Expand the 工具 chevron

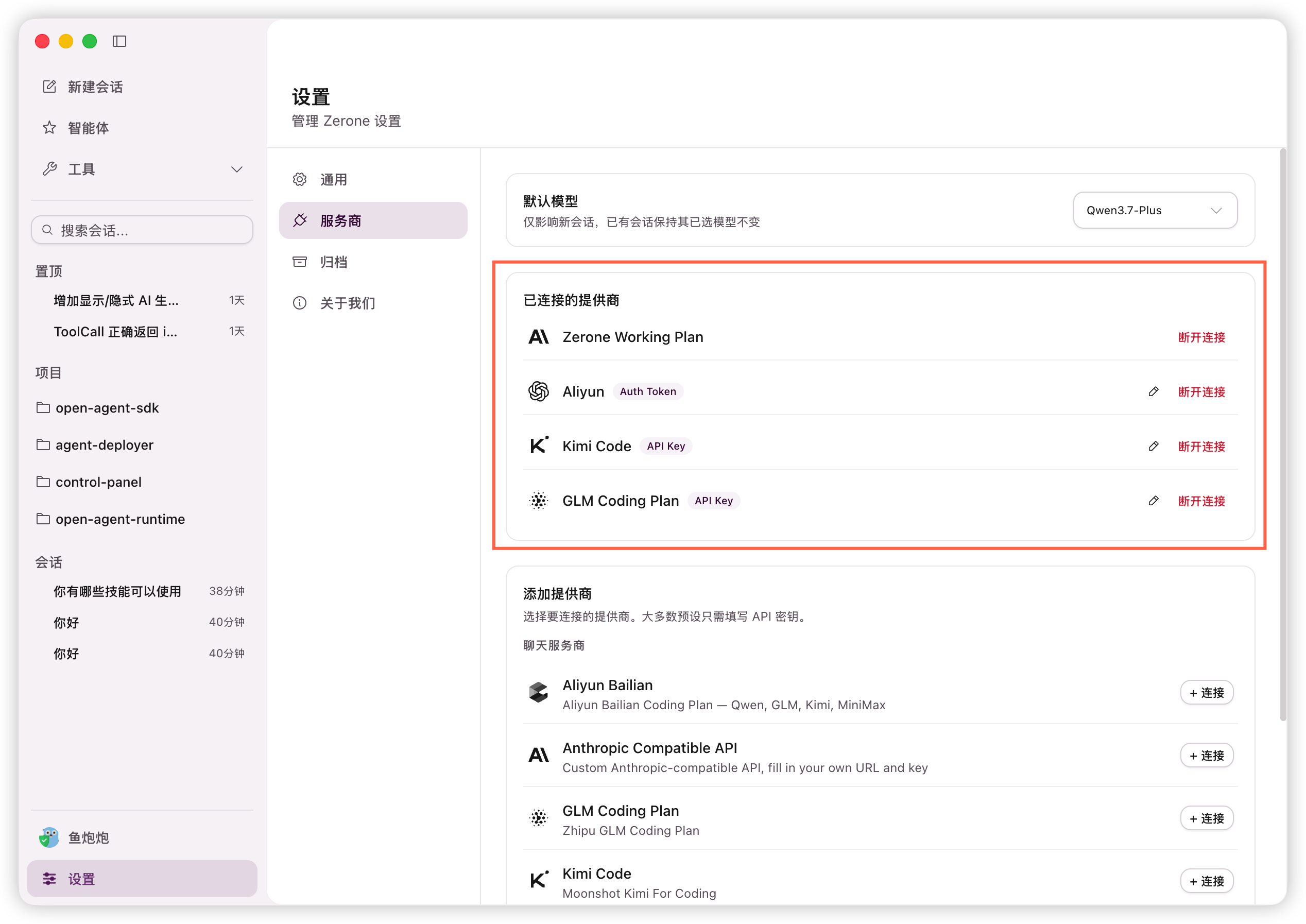point(236,169)
